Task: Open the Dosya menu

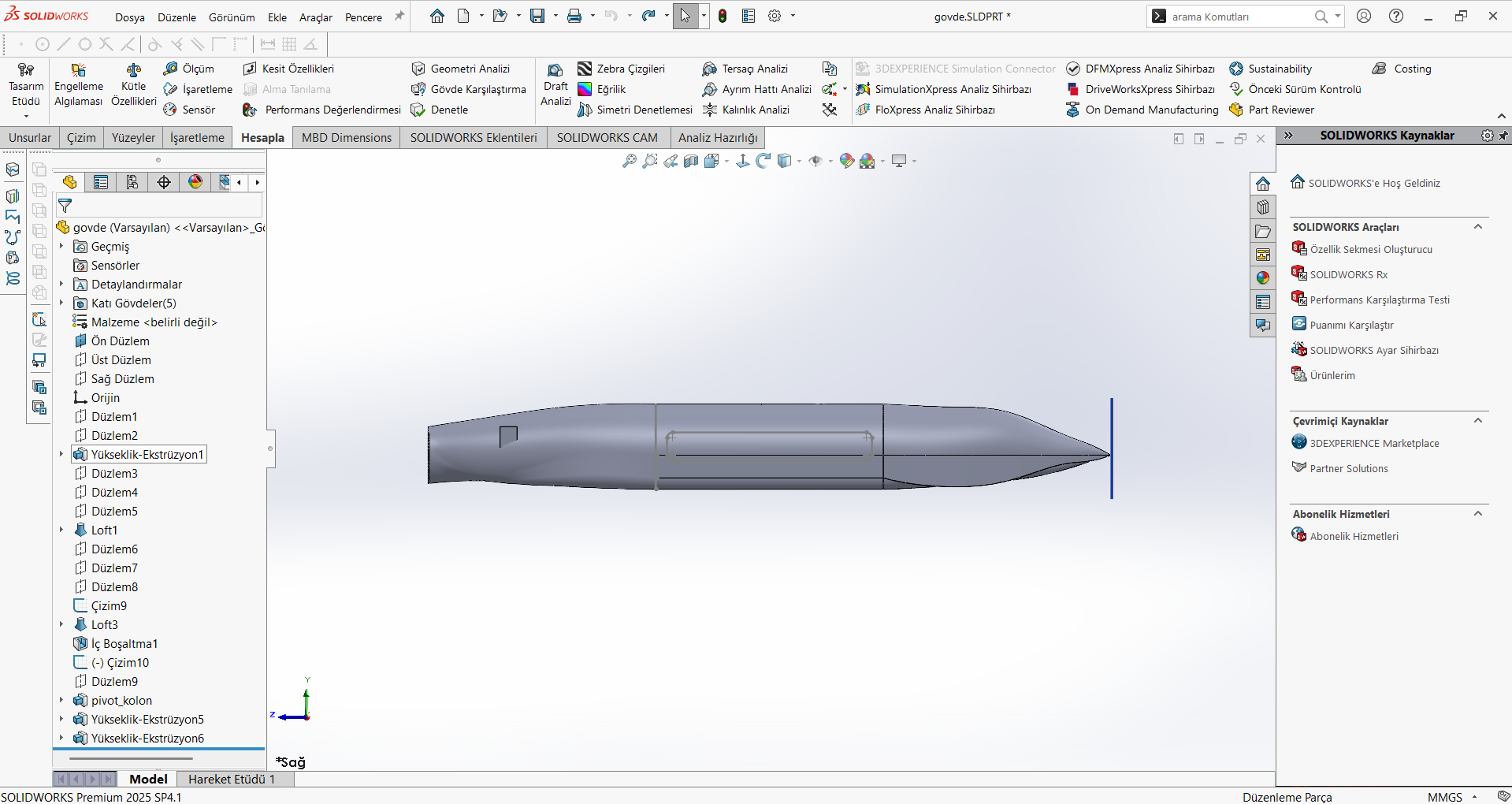Action: [x=130, y=17]
